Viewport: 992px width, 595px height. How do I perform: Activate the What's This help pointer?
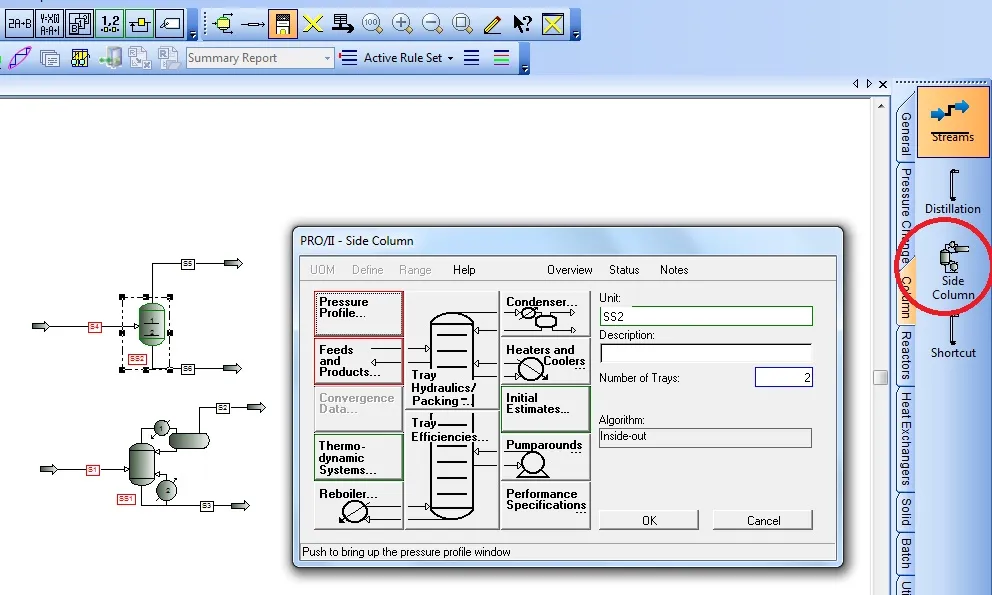[x=523, y=24]
